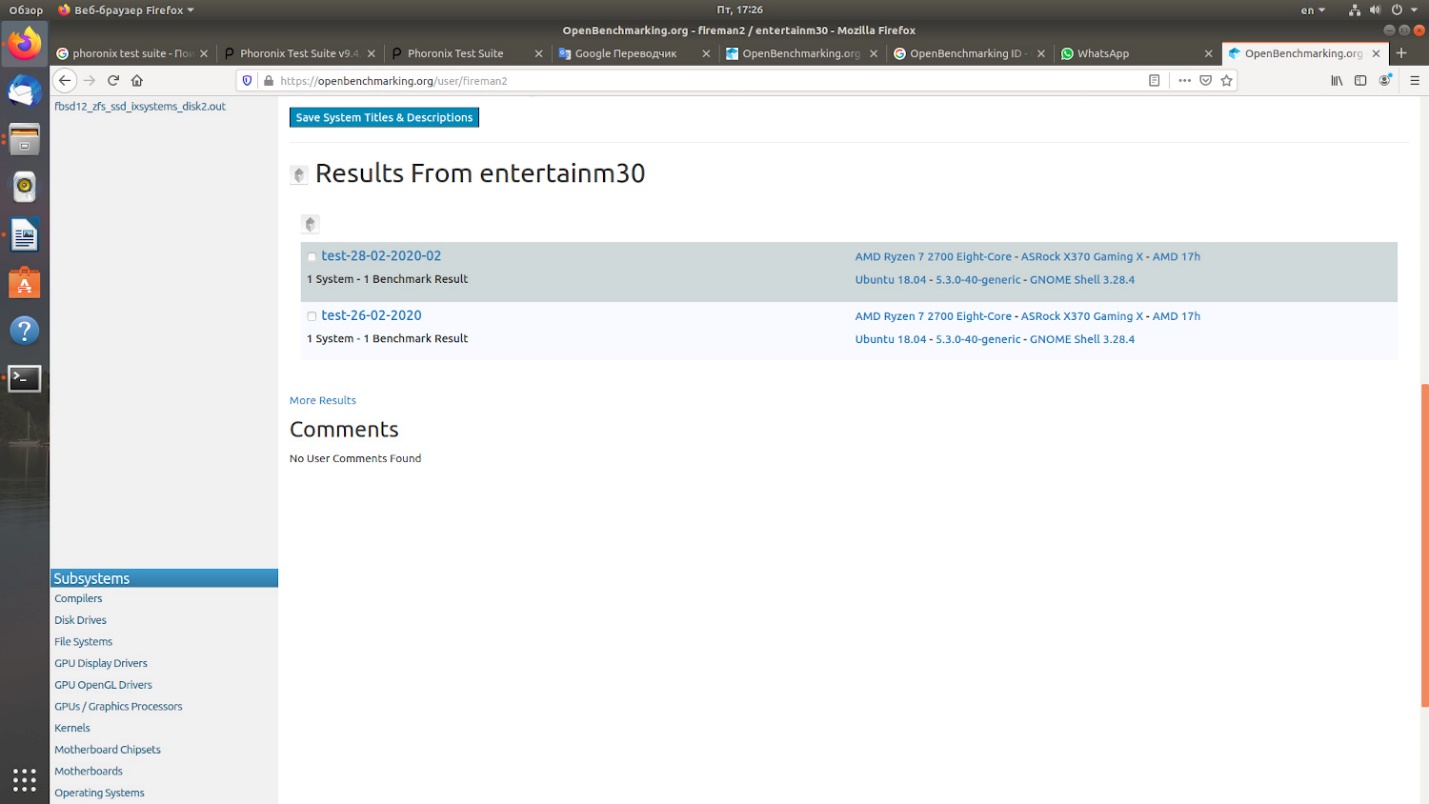Screen dimensions: 1429x804
Task: Open tracking protection shield icon
Action: tap(247, 80)
